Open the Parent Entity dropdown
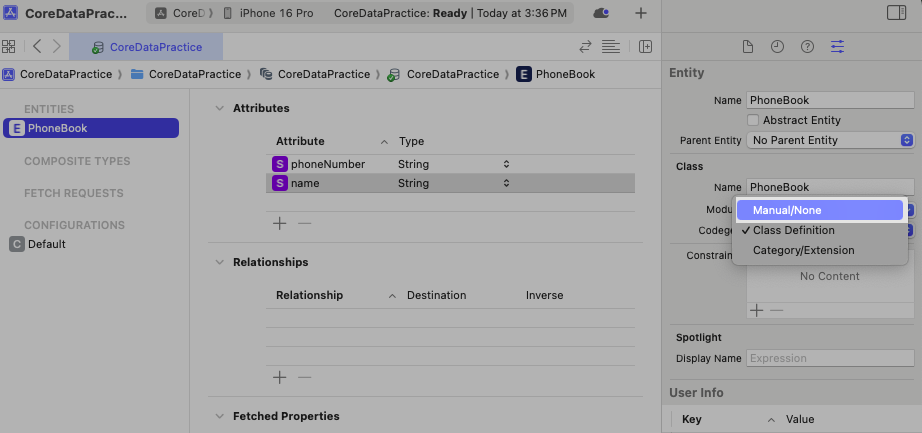The image size is (922, 433). [830, 140]
